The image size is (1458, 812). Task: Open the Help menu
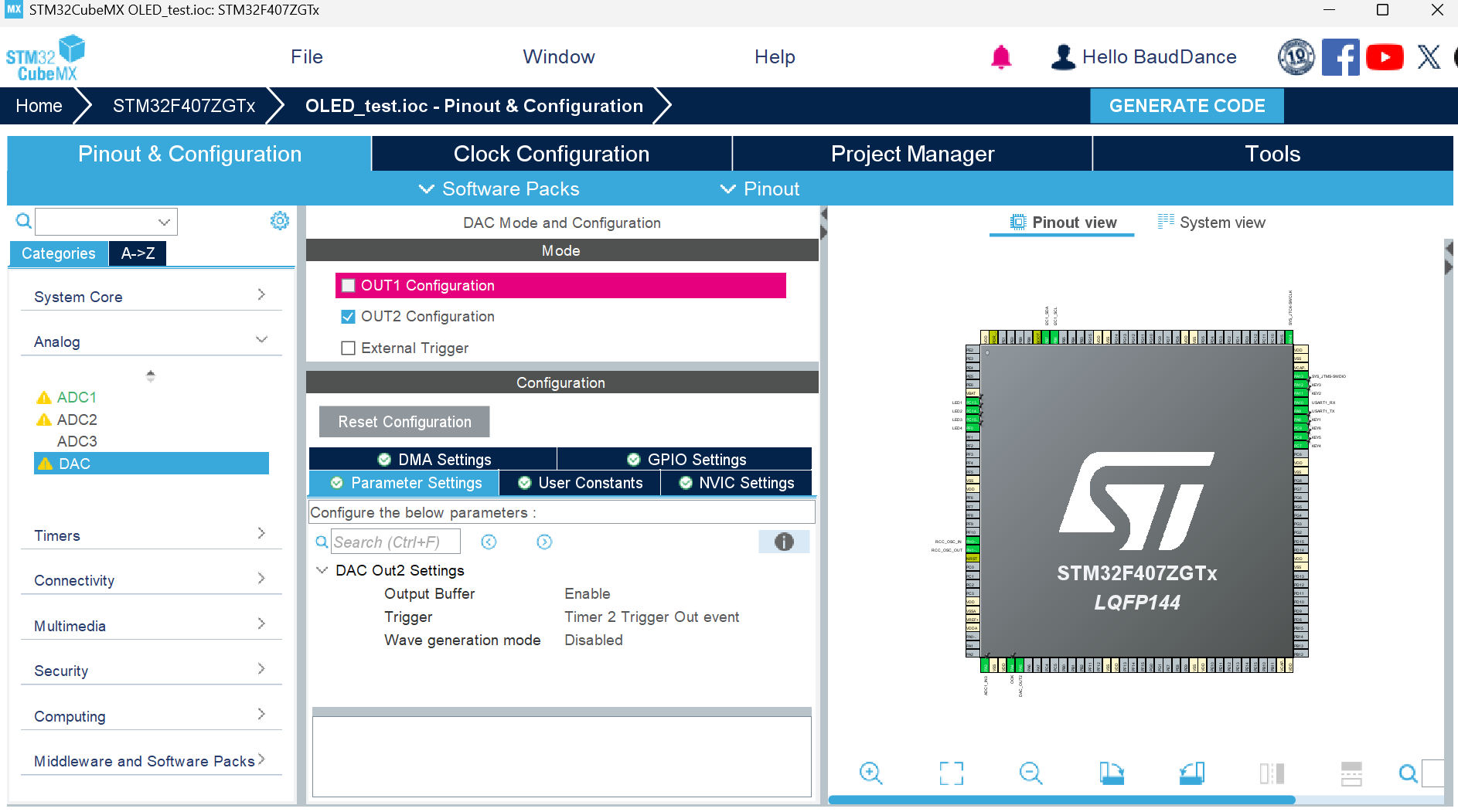775,57
